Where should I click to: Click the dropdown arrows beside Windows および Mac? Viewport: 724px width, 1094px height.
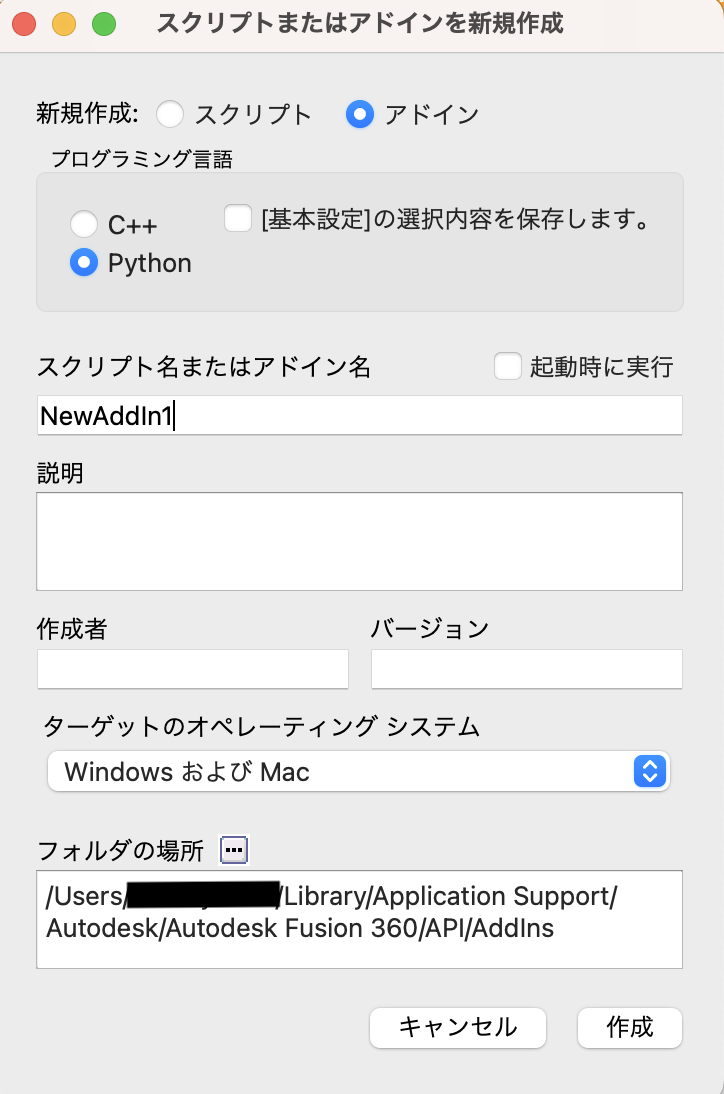649,771
